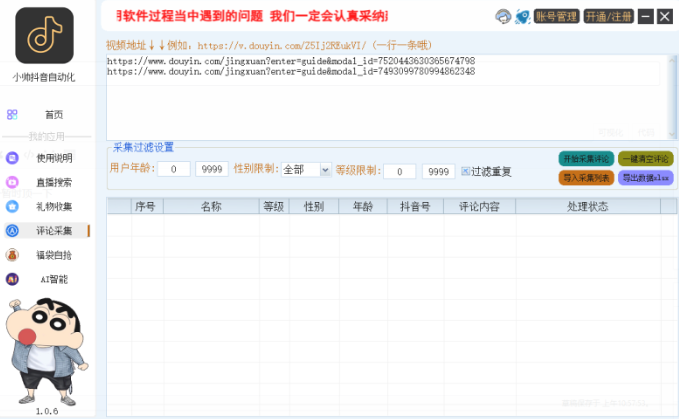
Task: Click the customer service headset icon
Action: (x=502, y=16)
